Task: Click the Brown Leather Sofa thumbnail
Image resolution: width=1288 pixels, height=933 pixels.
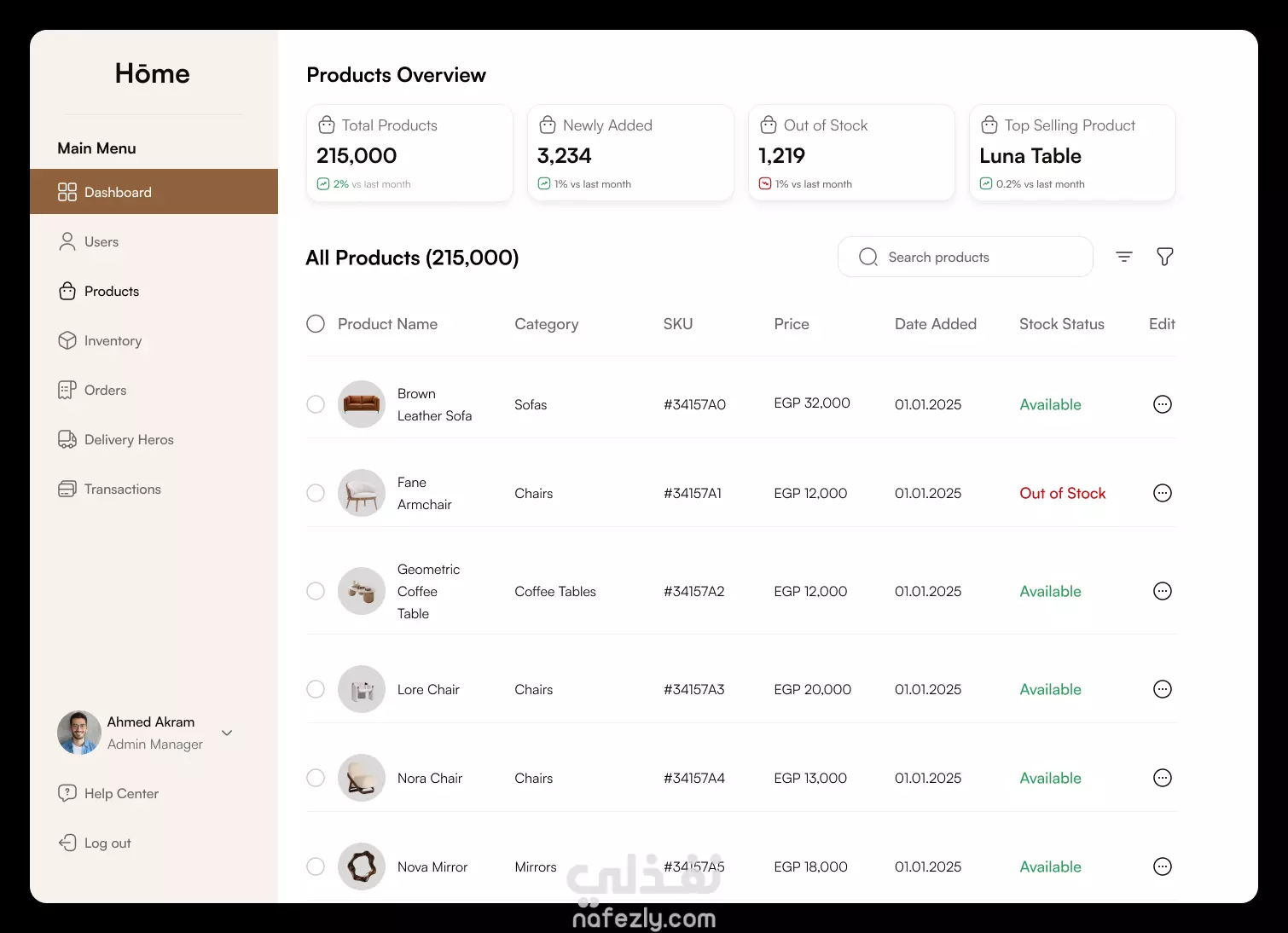Action: (x=362, y=404)
